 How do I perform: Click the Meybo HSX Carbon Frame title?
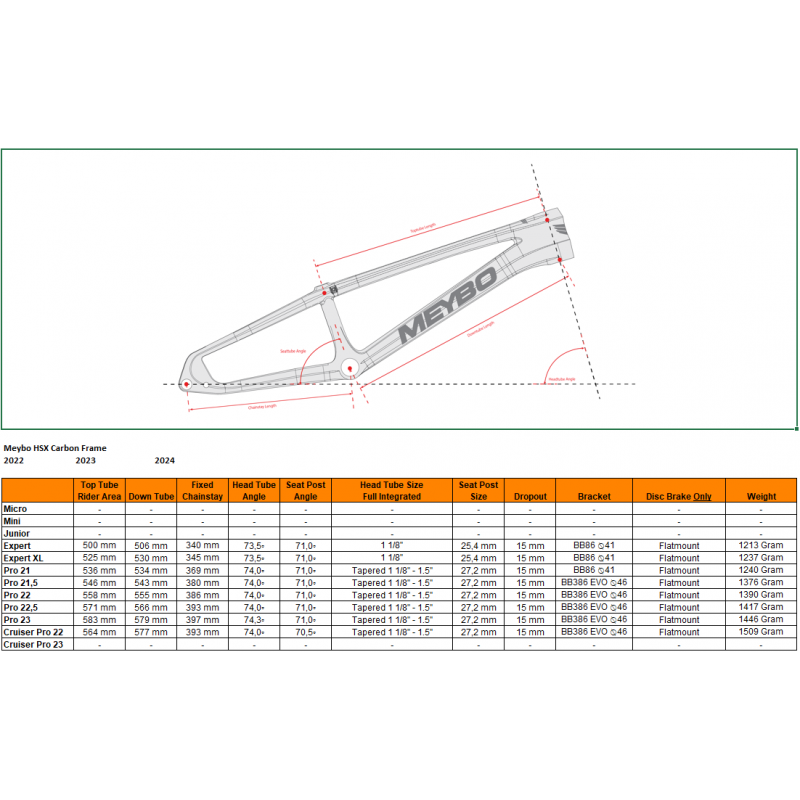(55, 448)
